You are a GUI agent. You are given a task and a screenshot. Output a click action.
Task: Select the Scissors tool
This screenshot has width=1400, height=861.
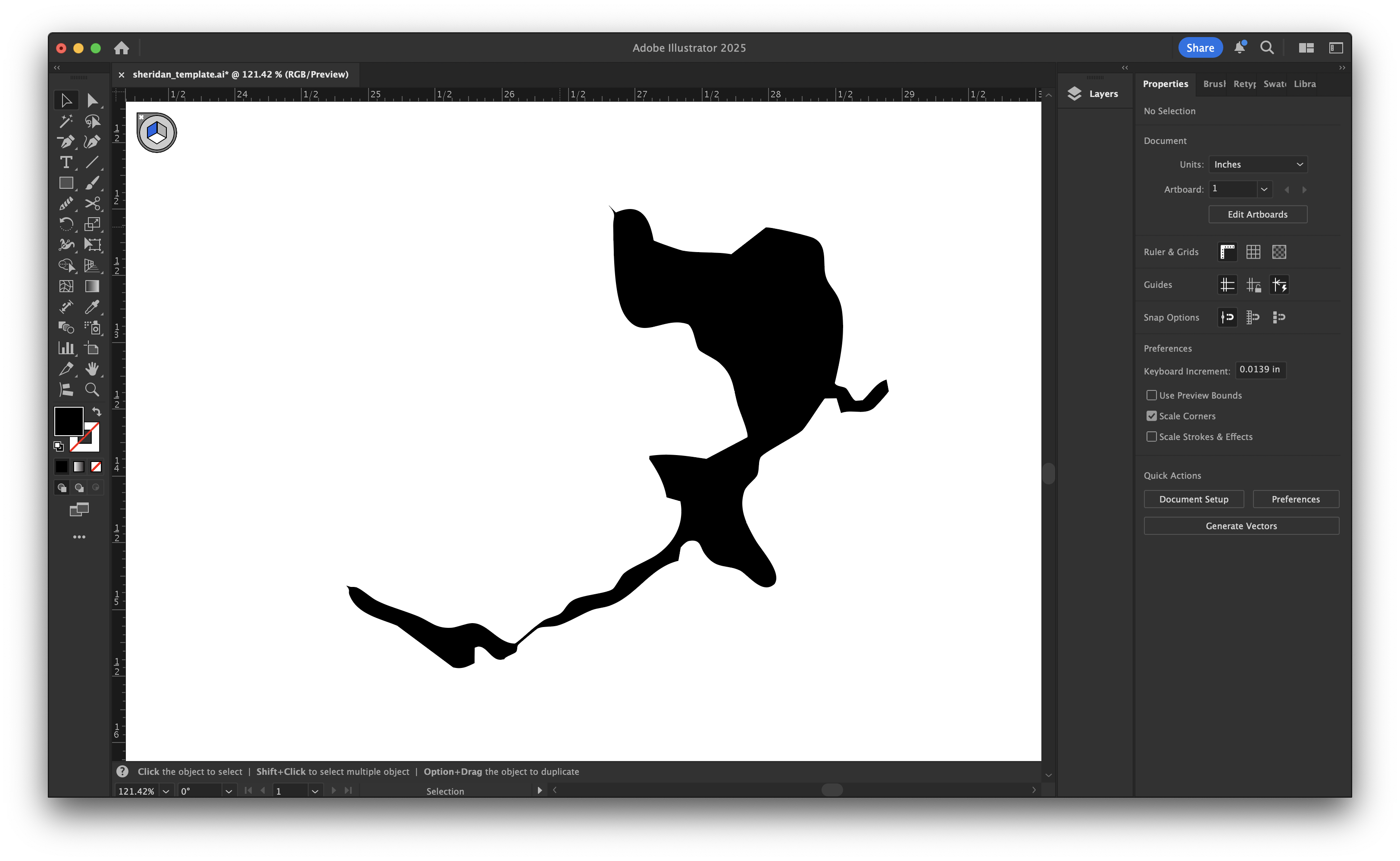[93, 203]
